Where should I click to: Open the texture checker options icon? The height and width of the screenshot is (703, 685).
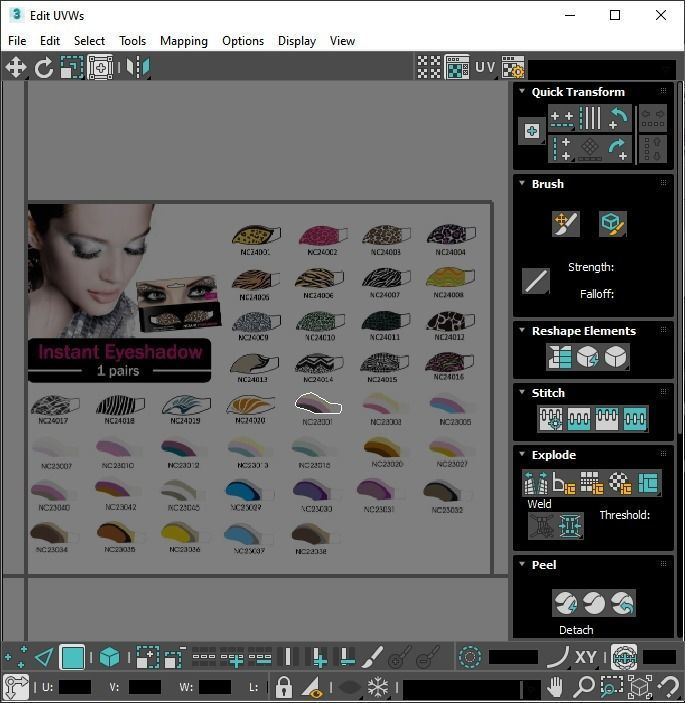pyautogui.click(x=513, y=67)
